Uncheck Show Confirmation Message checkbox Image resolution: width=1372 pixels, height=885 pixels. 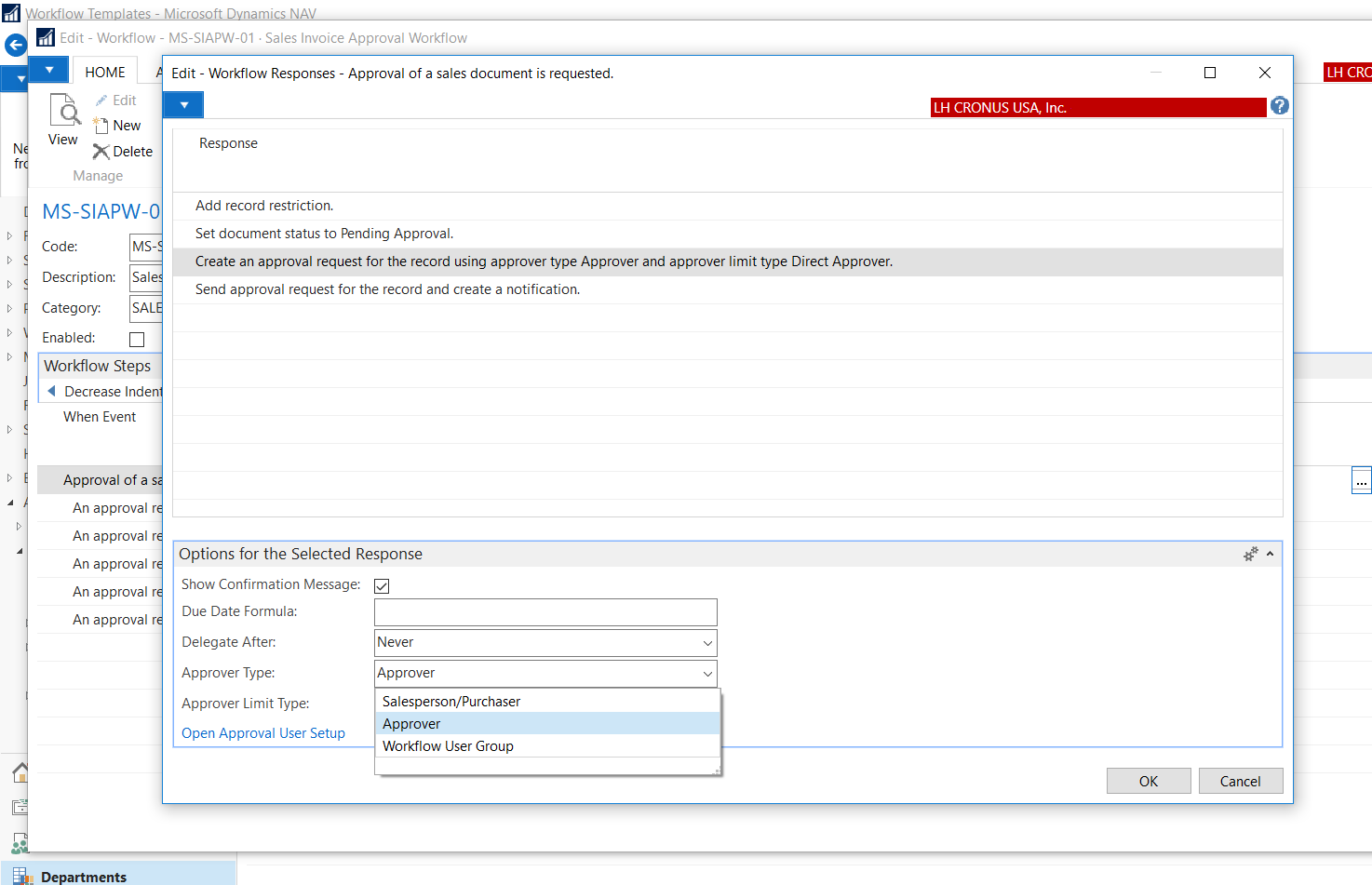(x=382, y=585)
